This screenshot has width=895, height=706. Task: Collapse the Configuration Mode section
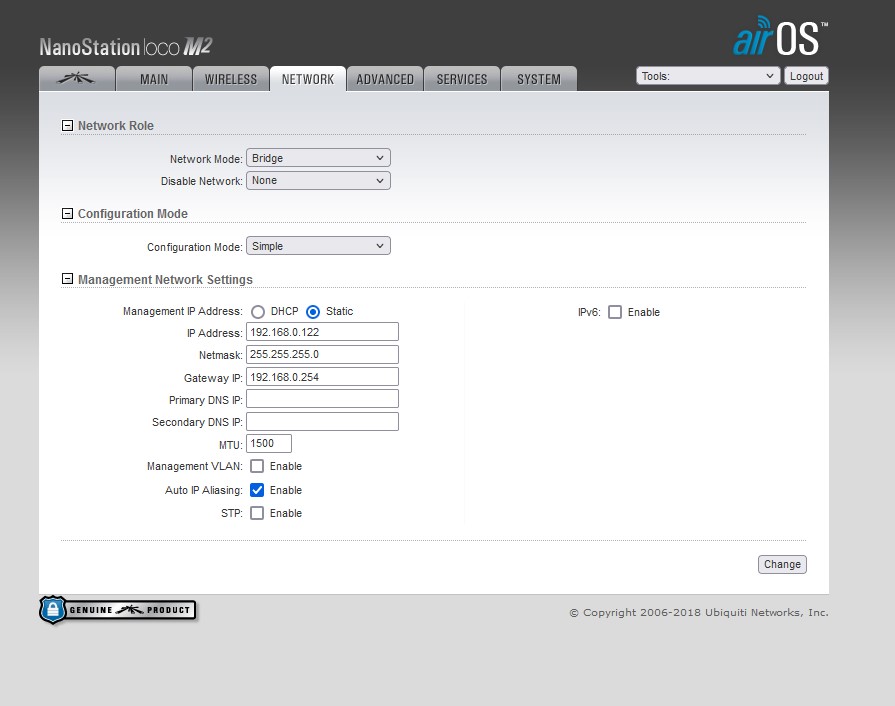67,213
